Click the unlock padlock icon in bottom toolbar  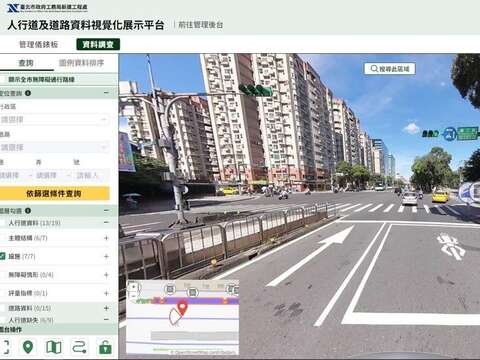pos(105,347)
